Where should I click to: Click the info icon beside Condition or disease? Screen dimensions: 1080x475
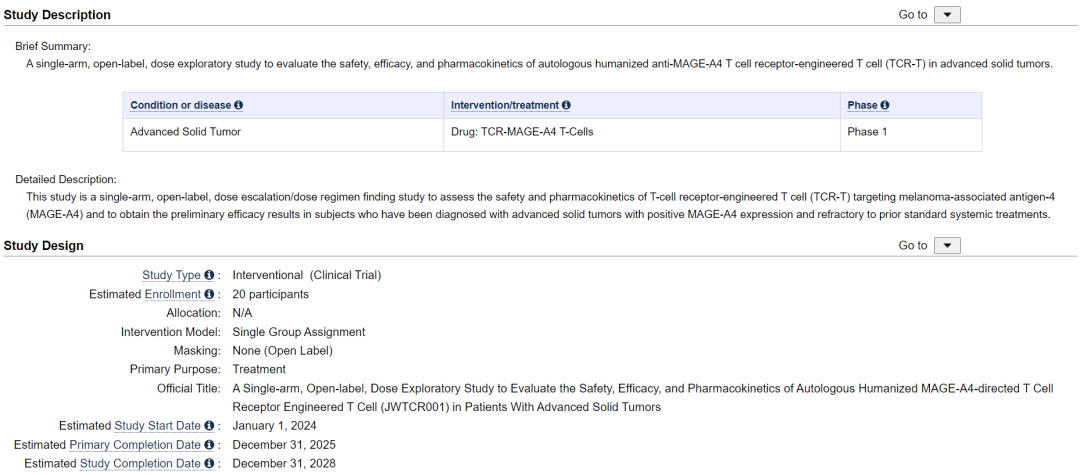[x=239, y=105]
